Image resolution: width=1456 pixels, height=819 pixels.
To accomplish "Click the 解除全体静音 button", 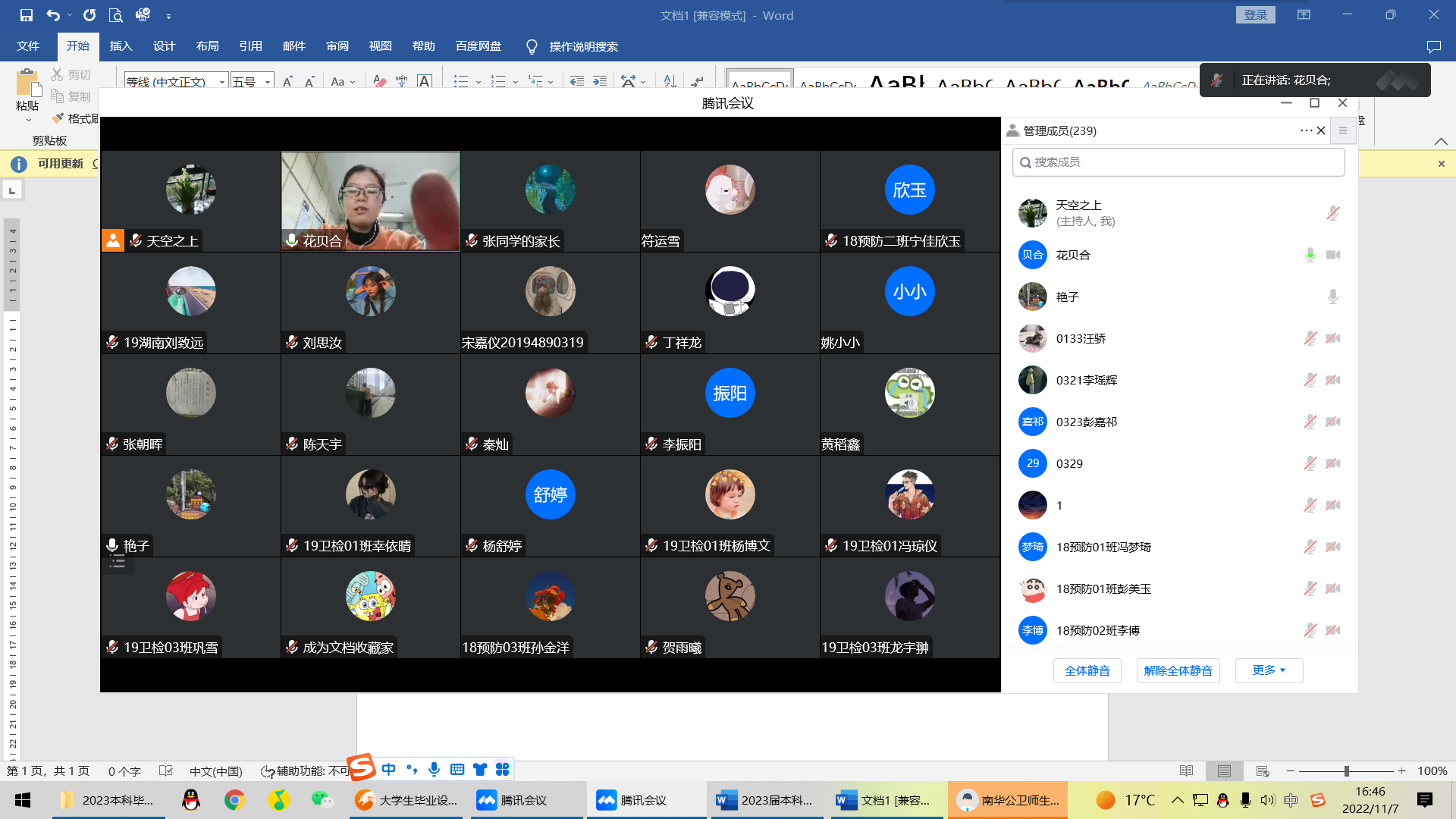I will [1178, 670].
